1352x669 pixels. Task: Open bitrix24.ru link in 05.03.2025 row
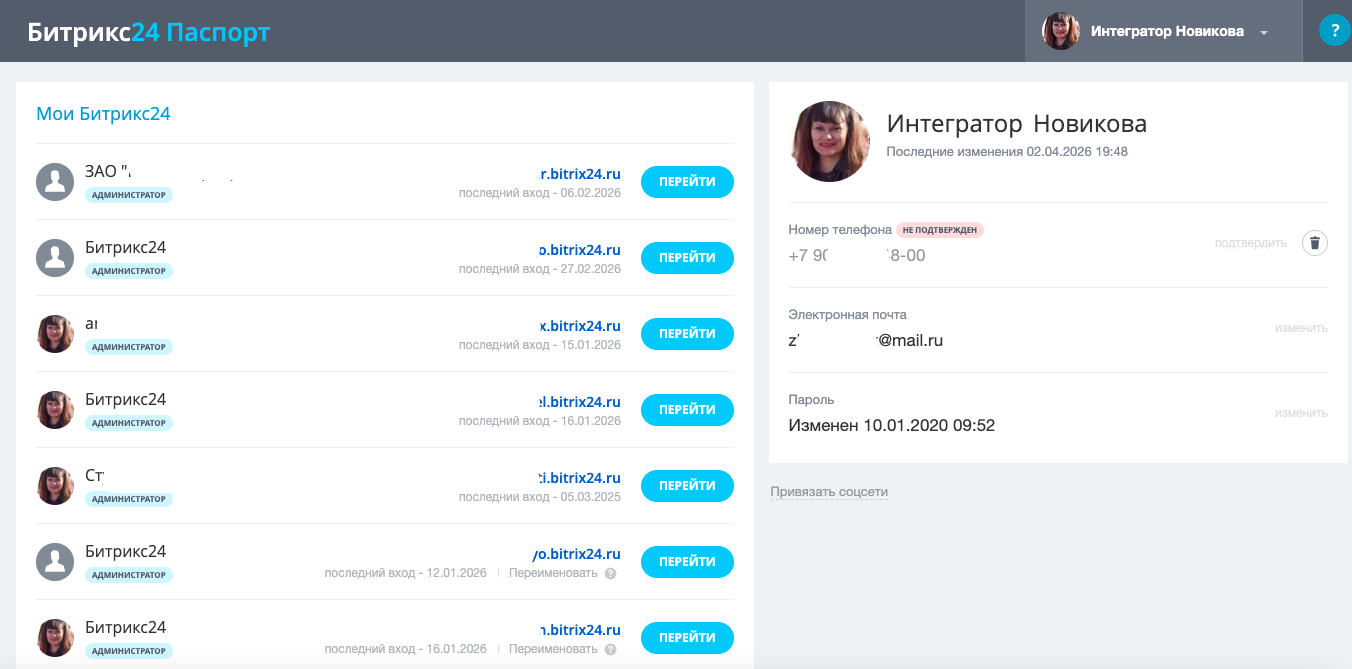click(x=580, y=478)
